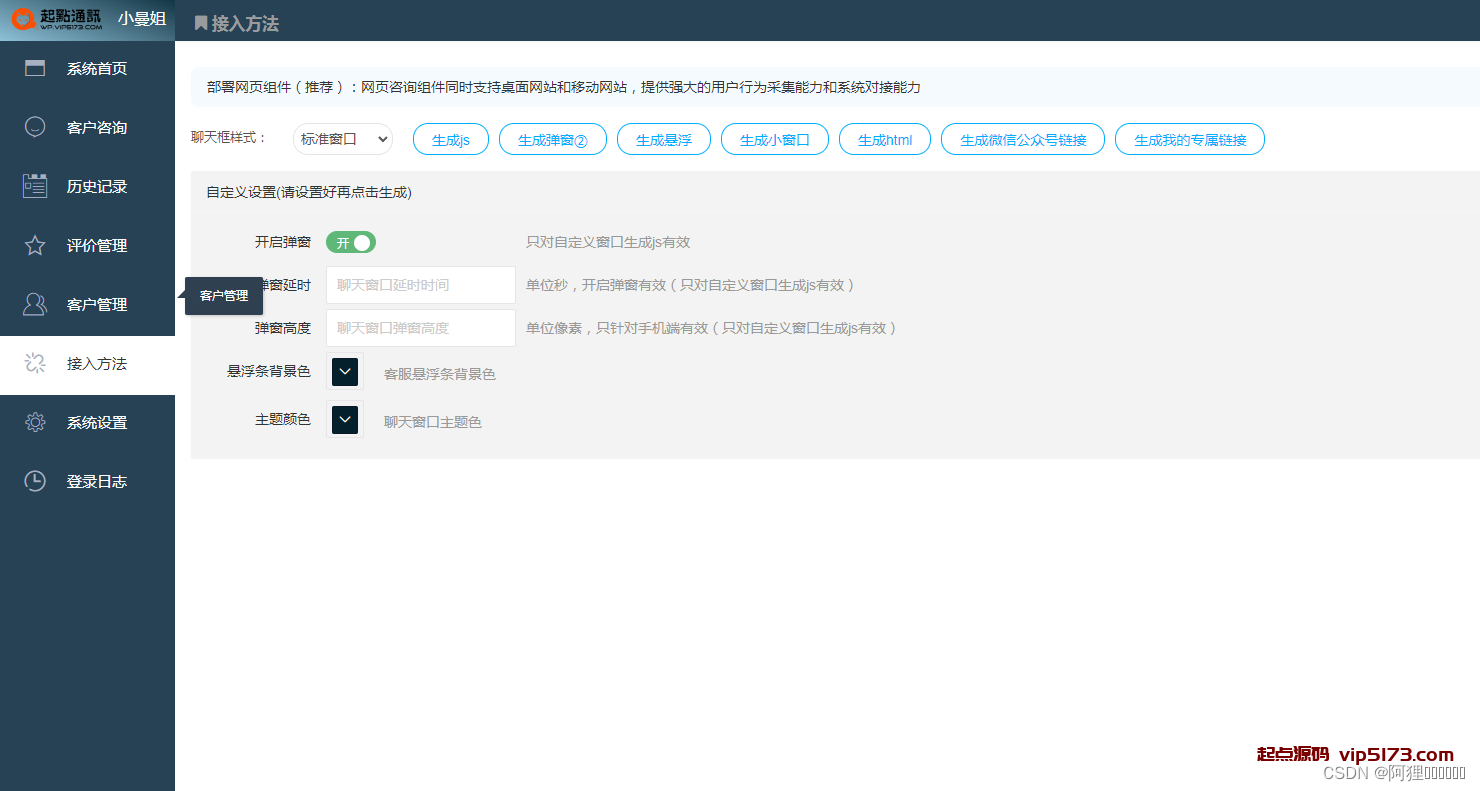
Task: Click the 评价管理 star icon
Action: coord(35,246)
